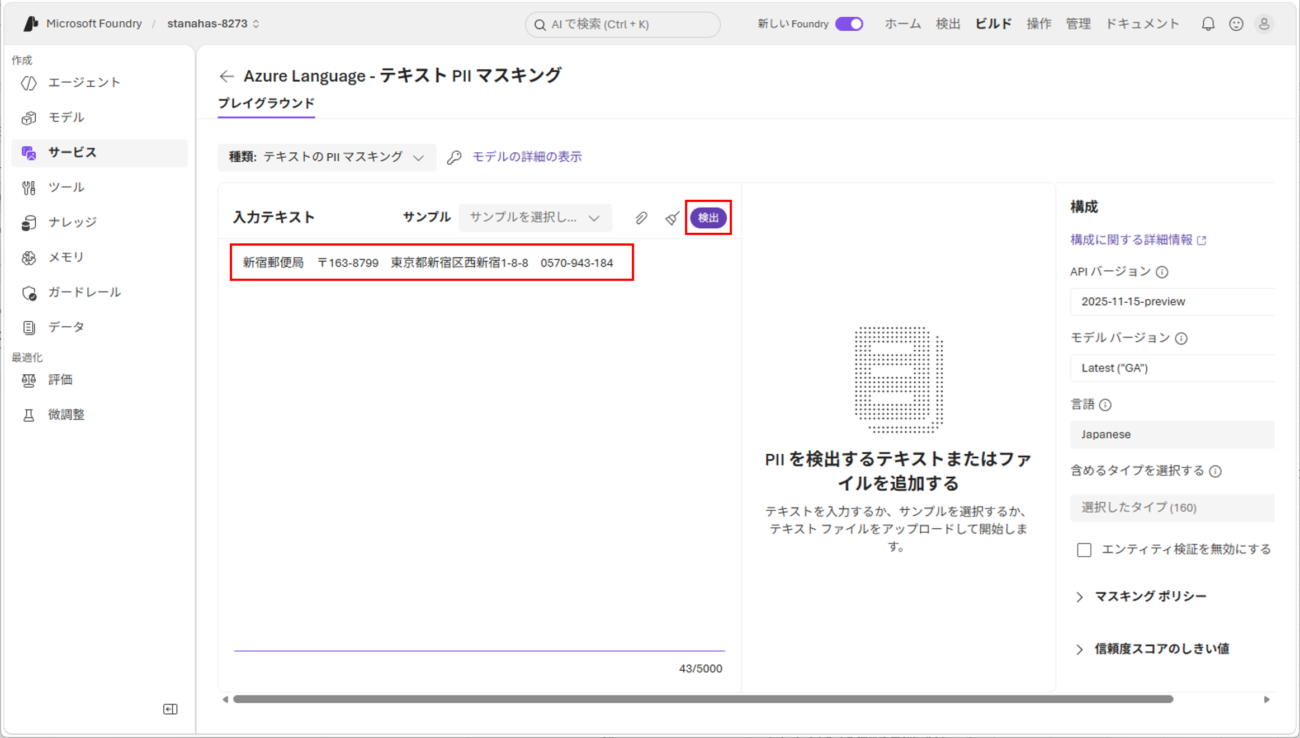
Task: Open the 微調整 flask icon
Action: tap(29, 414)
